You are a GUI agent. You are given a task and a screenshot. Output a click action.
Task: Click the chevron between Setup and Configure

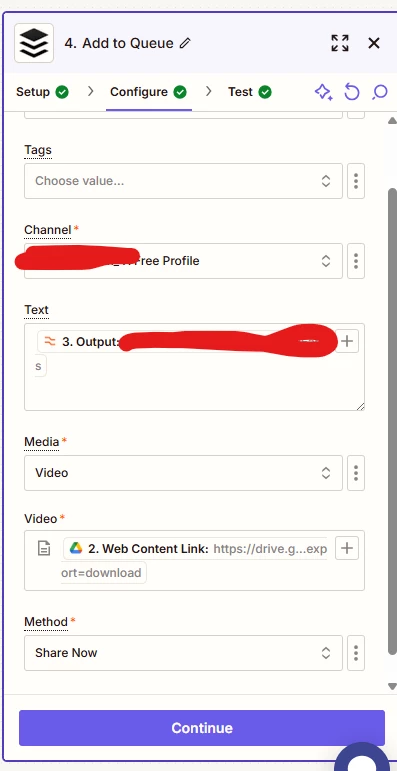[90, 91]
